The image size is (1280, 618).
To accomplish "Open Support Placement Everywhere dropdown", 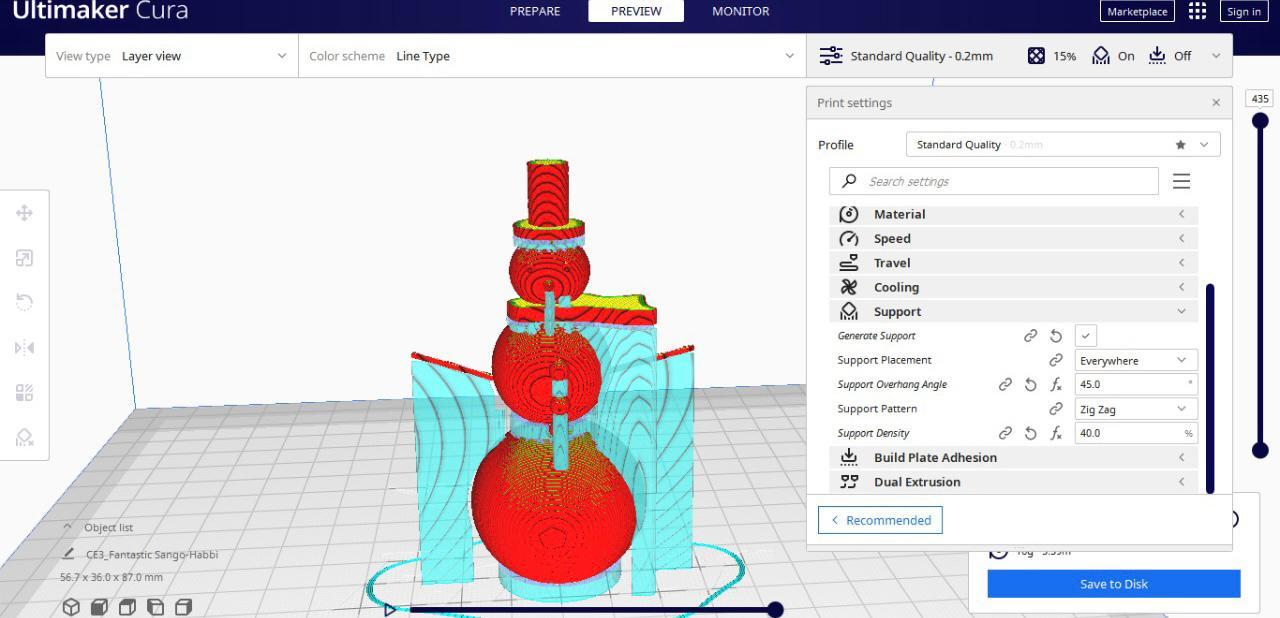I will pyautogui.click(x=1136, y=360).
